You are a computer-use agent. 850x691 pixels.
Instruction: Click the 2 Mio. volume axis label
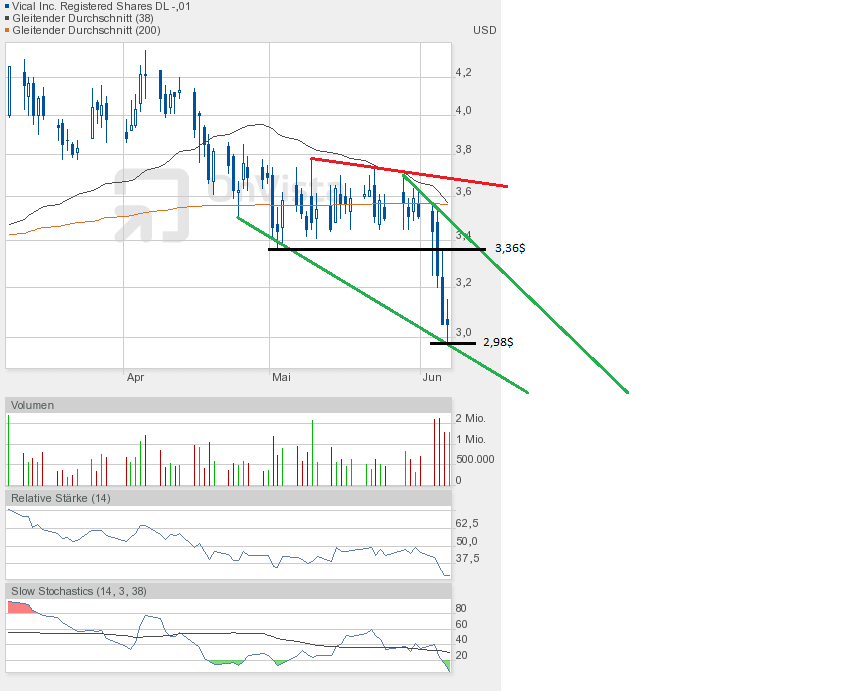click(470, 418)
